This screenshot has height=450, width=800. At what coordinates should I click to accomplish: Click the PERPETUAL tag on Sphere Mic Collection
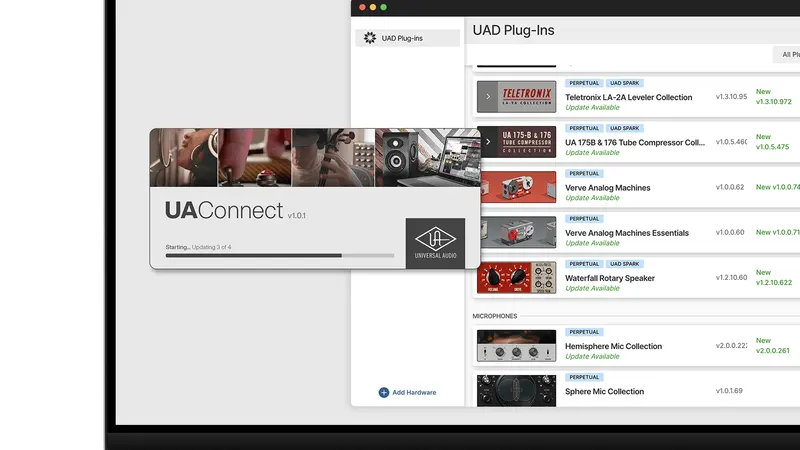click(584, 378)
